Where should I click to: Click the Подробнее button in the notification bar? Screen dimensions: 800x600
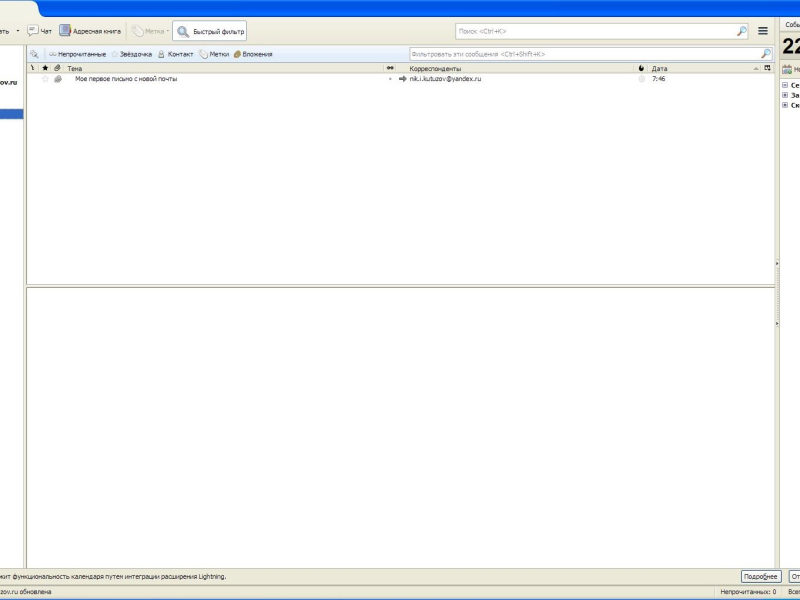(x=761, y=577)
